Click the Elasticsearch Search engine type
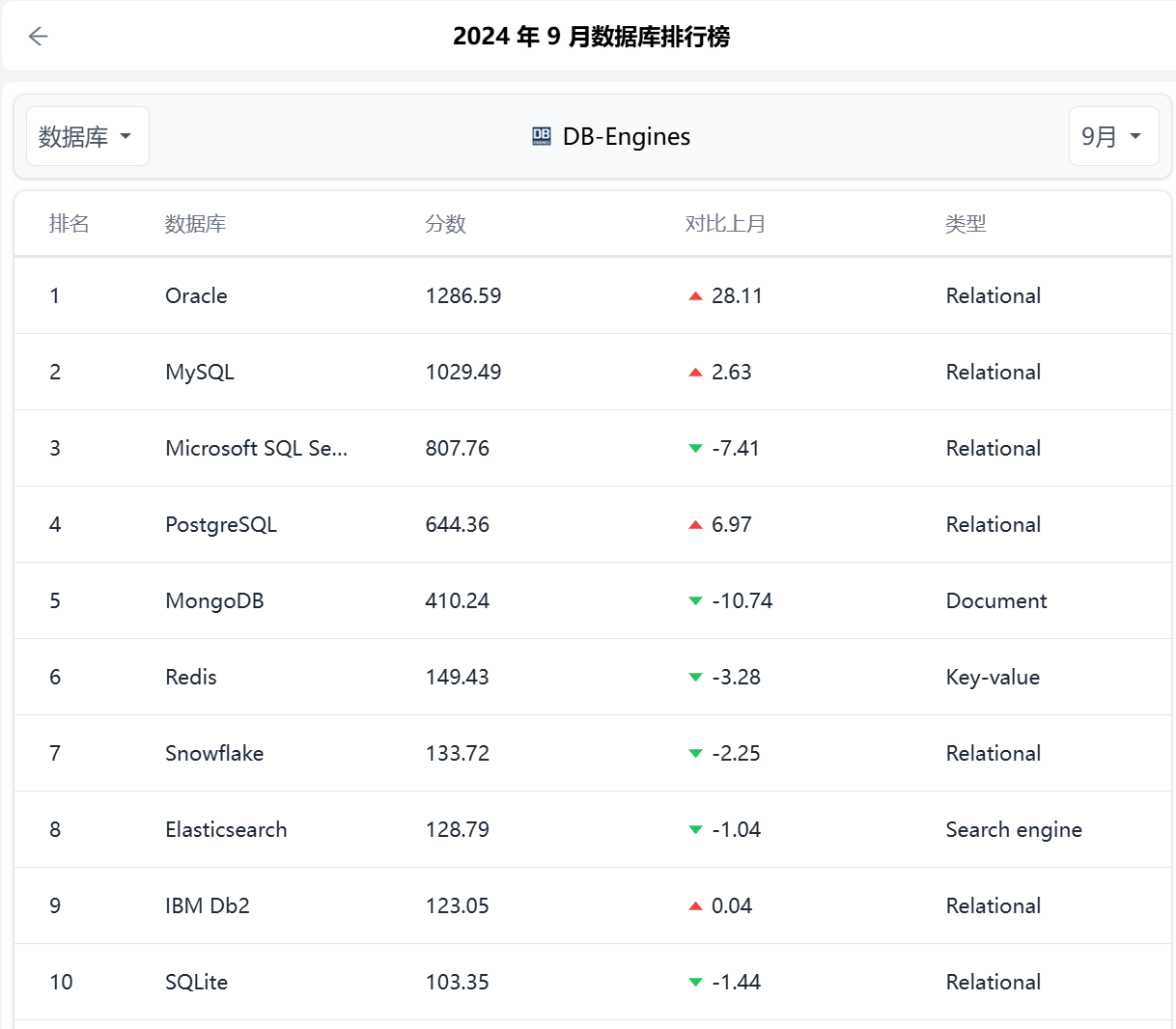The image size is (1176, 1029). pyautogui.click(x=1014, y=830)
